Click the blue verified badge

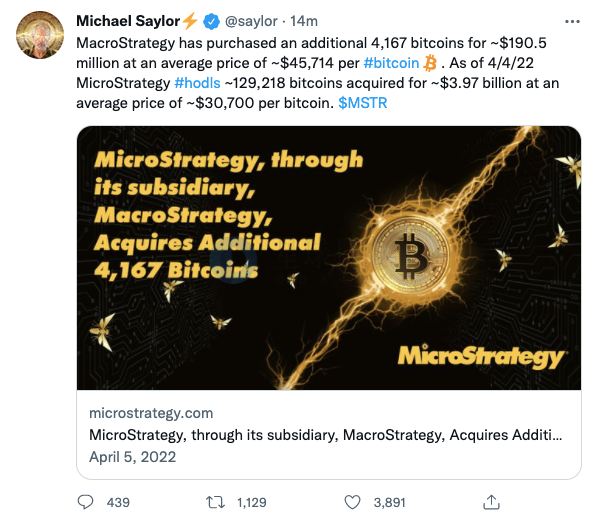coord(211,21)
